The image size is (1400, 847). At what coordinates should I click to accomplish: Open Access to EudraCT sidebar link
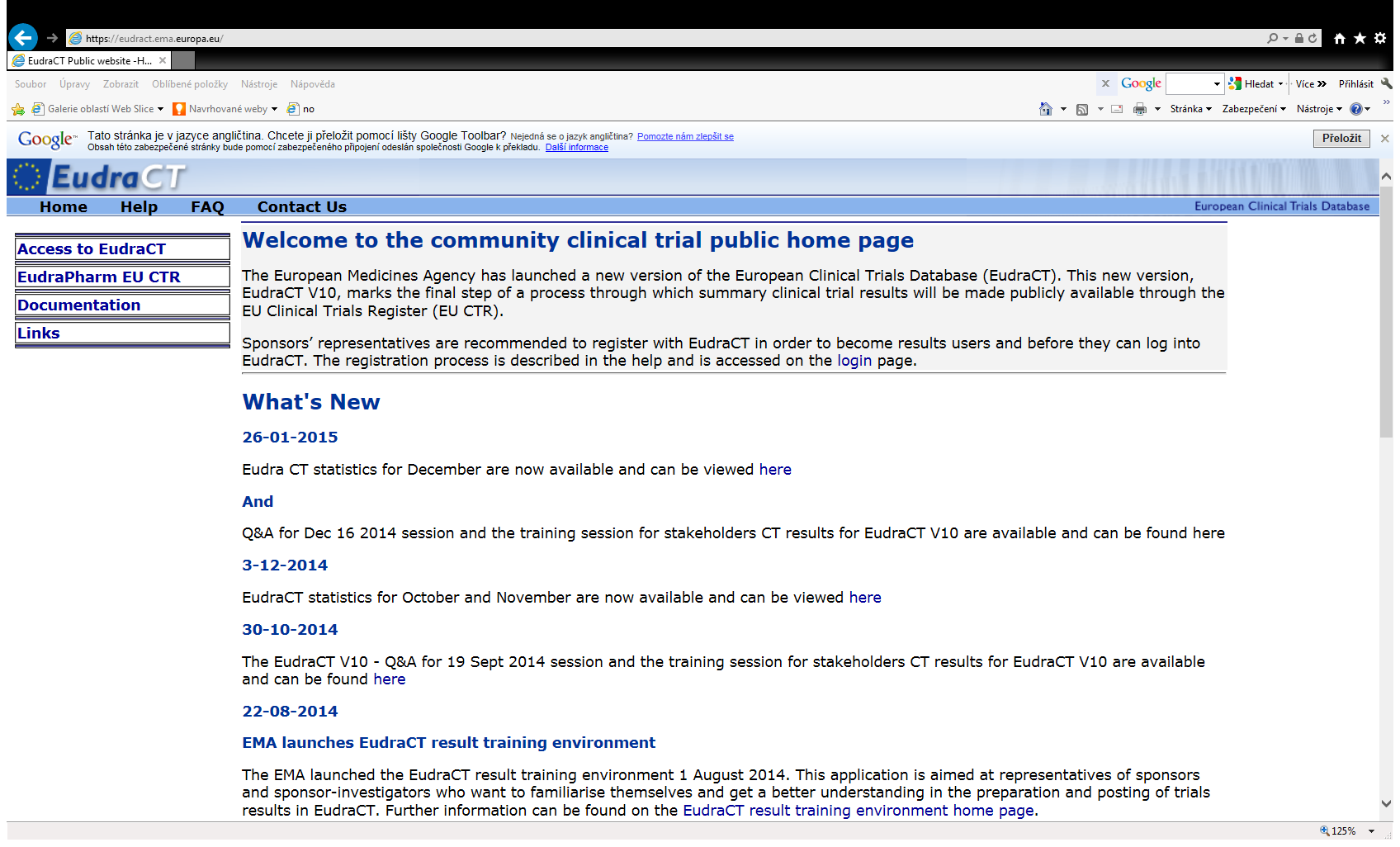click(122, 248)
